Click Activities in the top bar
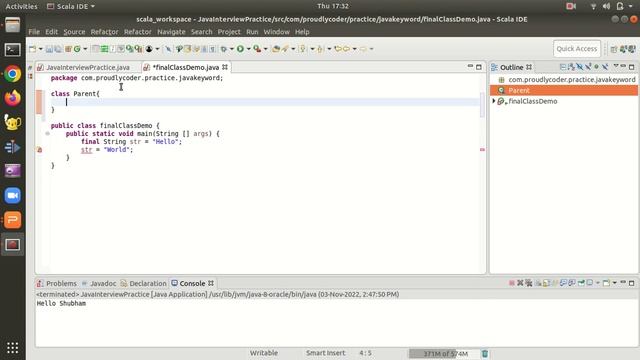Image resolution: width=640 pixels, height=360 pixels. pyautogui.click(x=21, y=6)
